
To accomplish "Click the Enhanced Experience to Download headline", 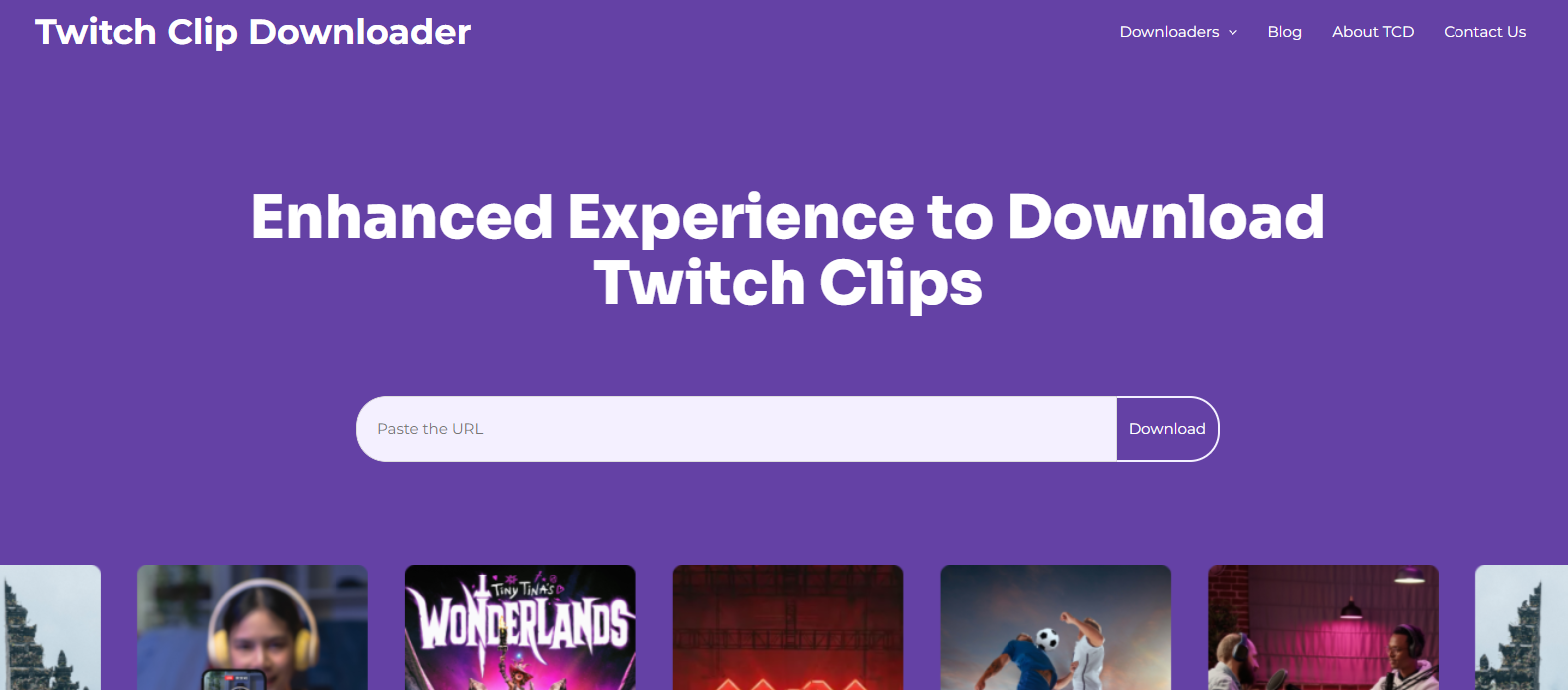I will point(787,217).
